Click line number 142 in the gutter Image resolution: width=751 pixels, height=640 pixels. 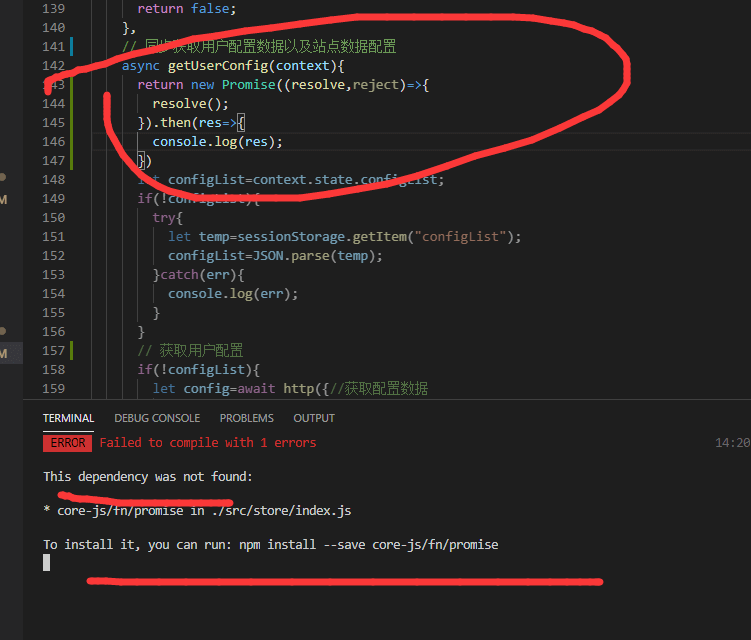[53, 66]
